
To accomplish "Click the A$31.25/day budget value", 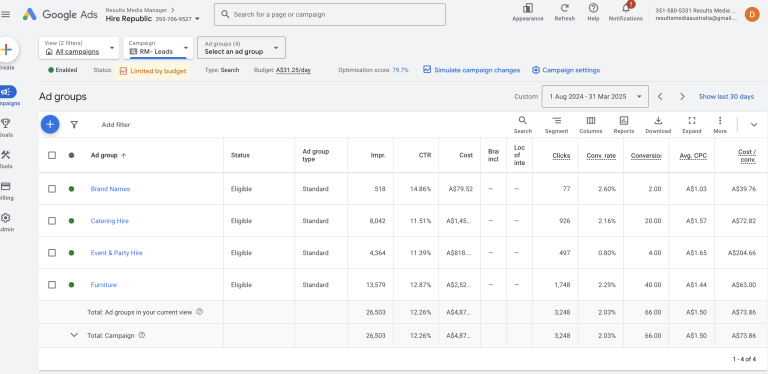I will click(293, 70).
